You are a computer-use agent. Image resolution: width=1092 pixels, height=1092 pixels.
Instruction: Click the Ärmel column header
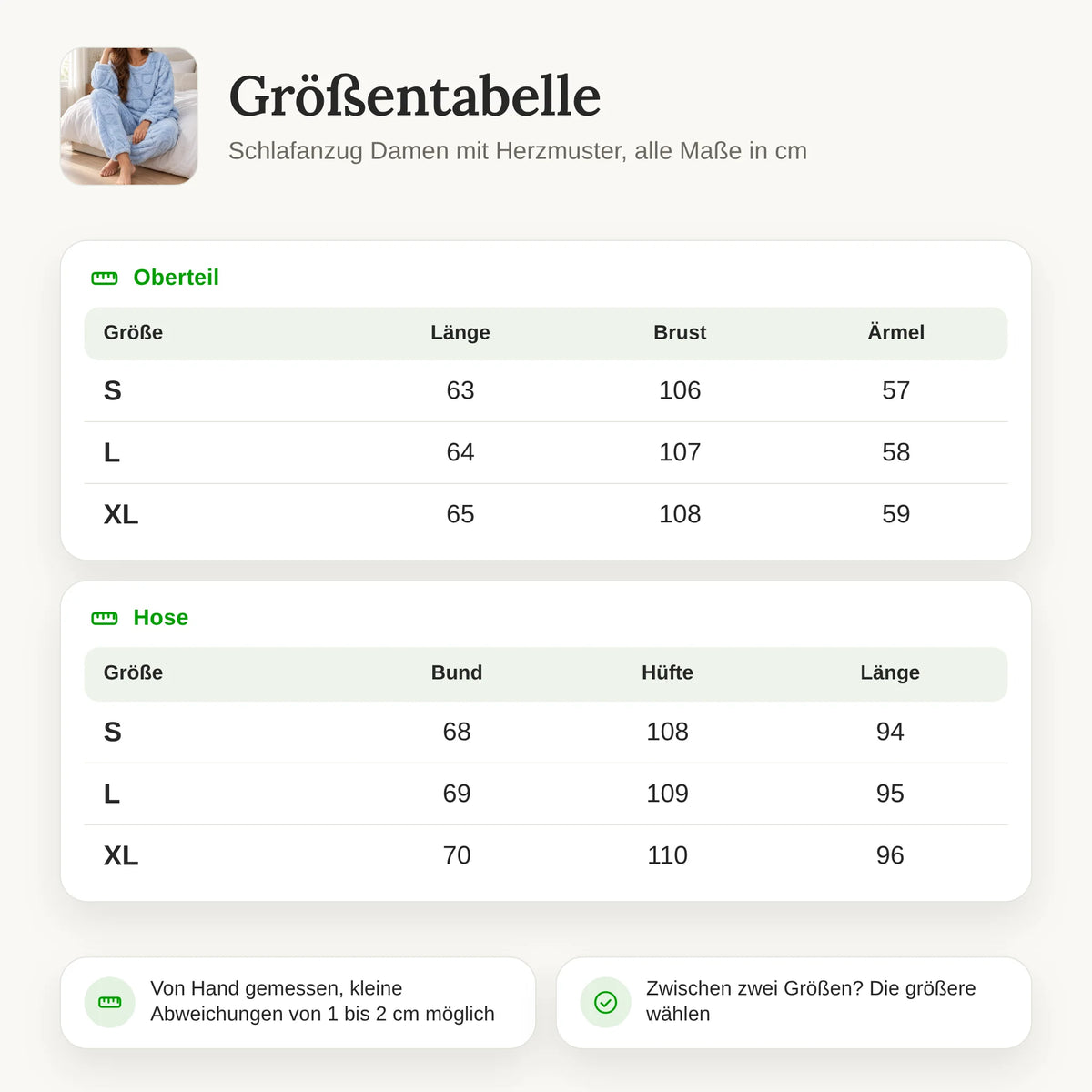tap(895, 332)
